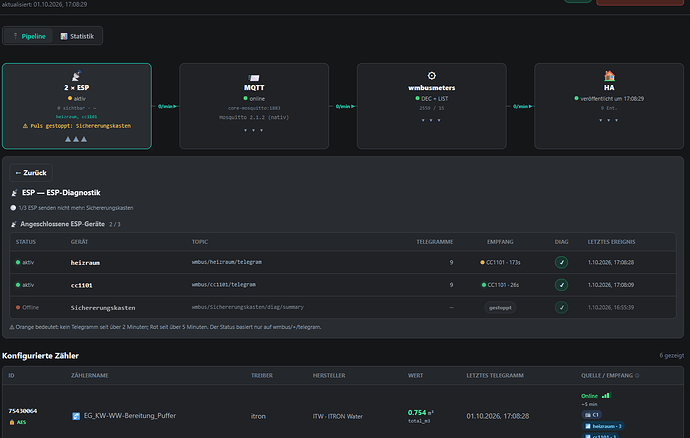The height and width of the screenshot is (438, 690).
Task: Click the signal strength bars beside Online
Action: 606,395
